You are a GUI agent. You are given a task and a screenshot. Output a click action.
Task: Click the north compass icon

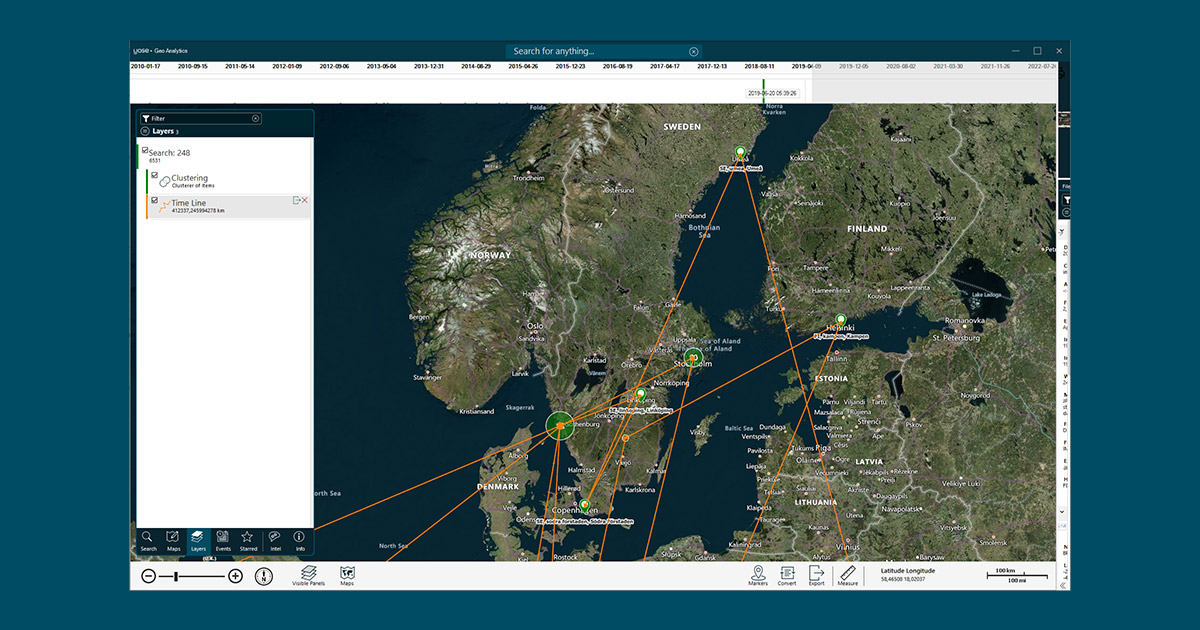263,576
